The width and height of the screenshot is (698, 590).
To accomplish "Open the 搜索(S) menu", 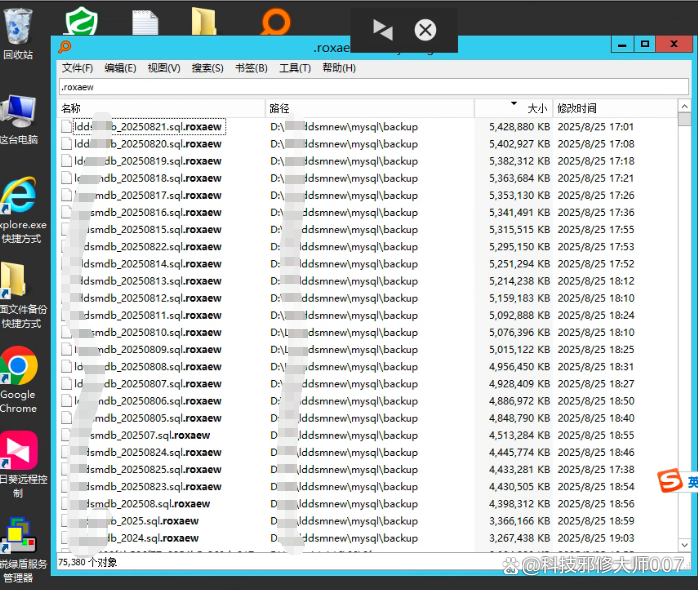I will pyautogui.click(x=206, y=68).
